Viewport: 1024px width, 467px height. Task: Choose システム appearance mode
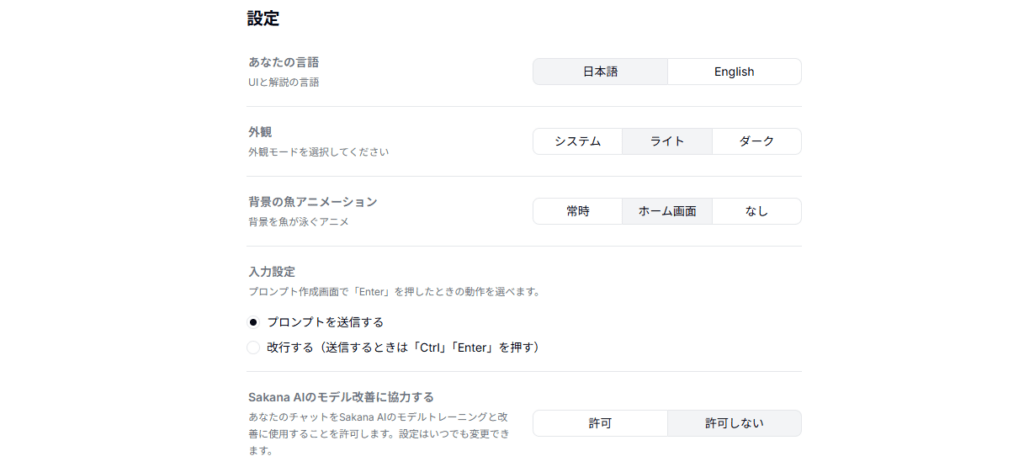click(x=577, y=142)
